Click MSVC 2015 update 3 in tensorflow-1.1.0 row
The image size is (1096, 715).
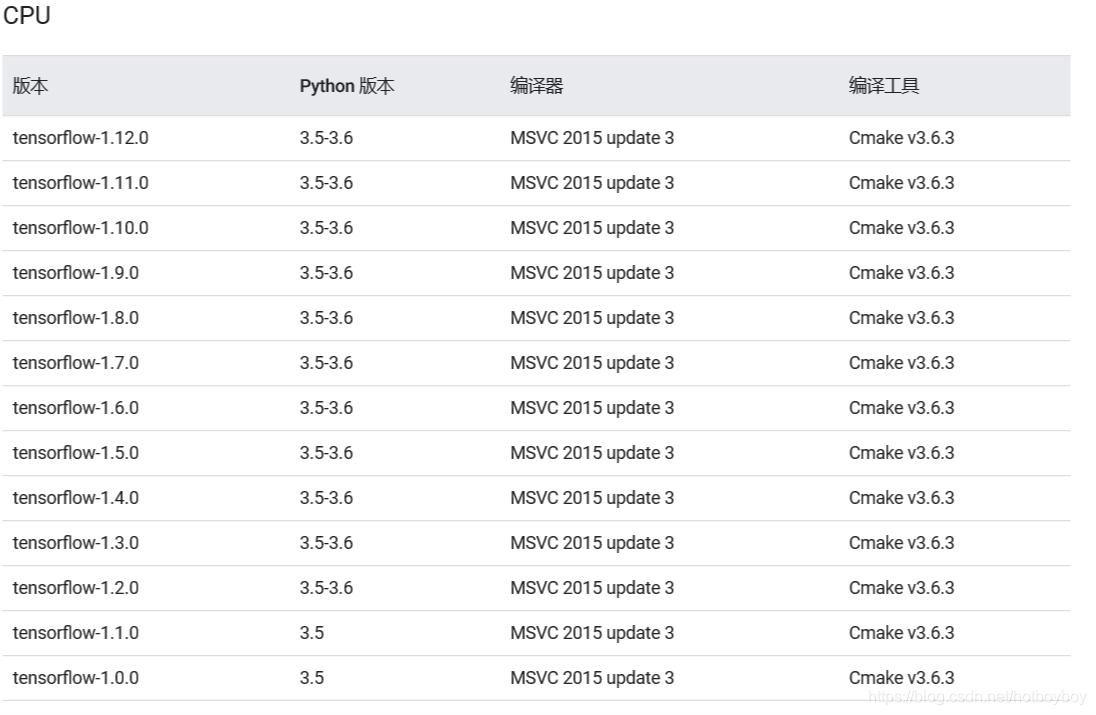[592, 633]
